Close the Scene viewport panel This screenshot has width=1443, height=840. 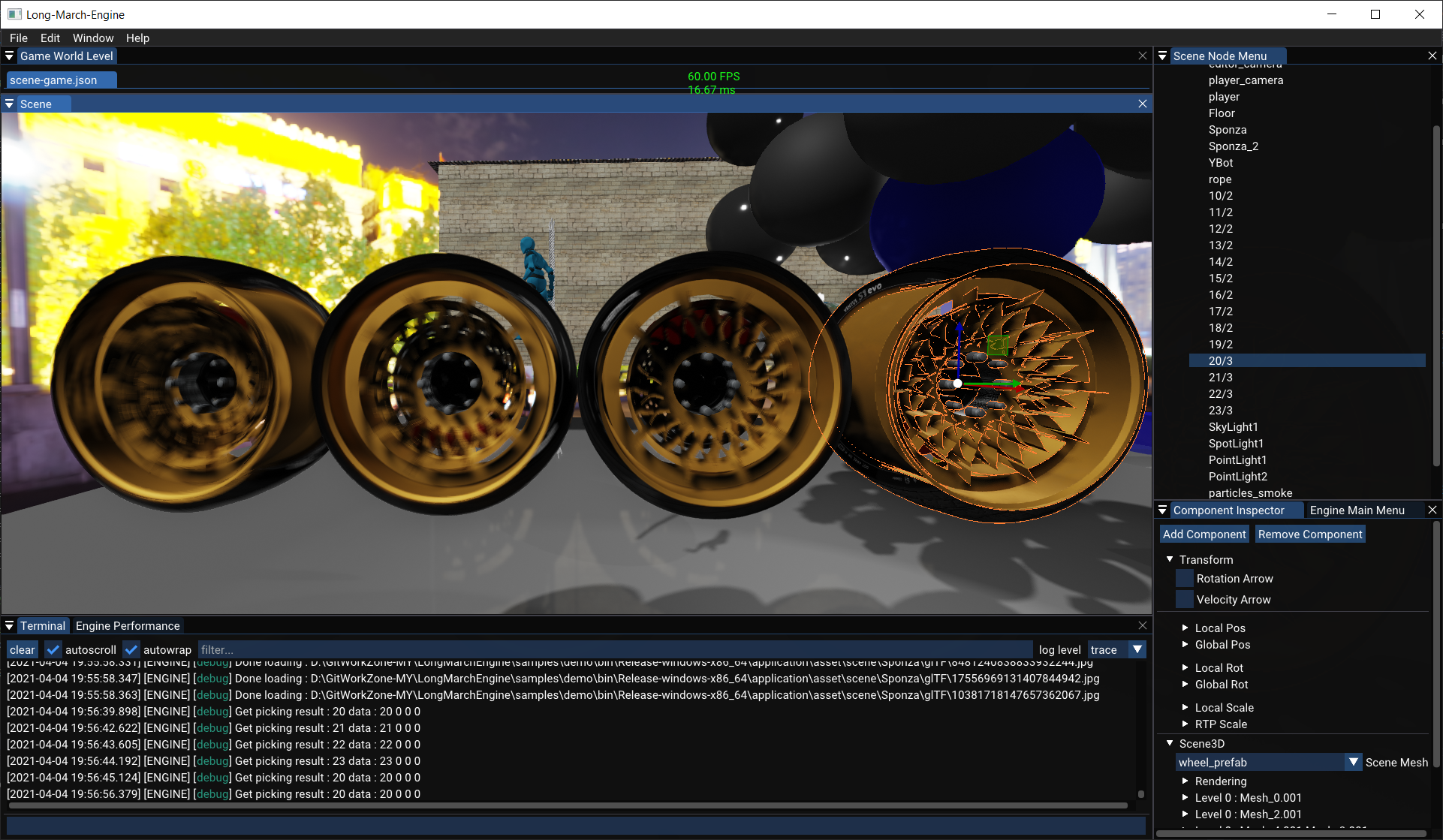click(x=1142, y=104)
